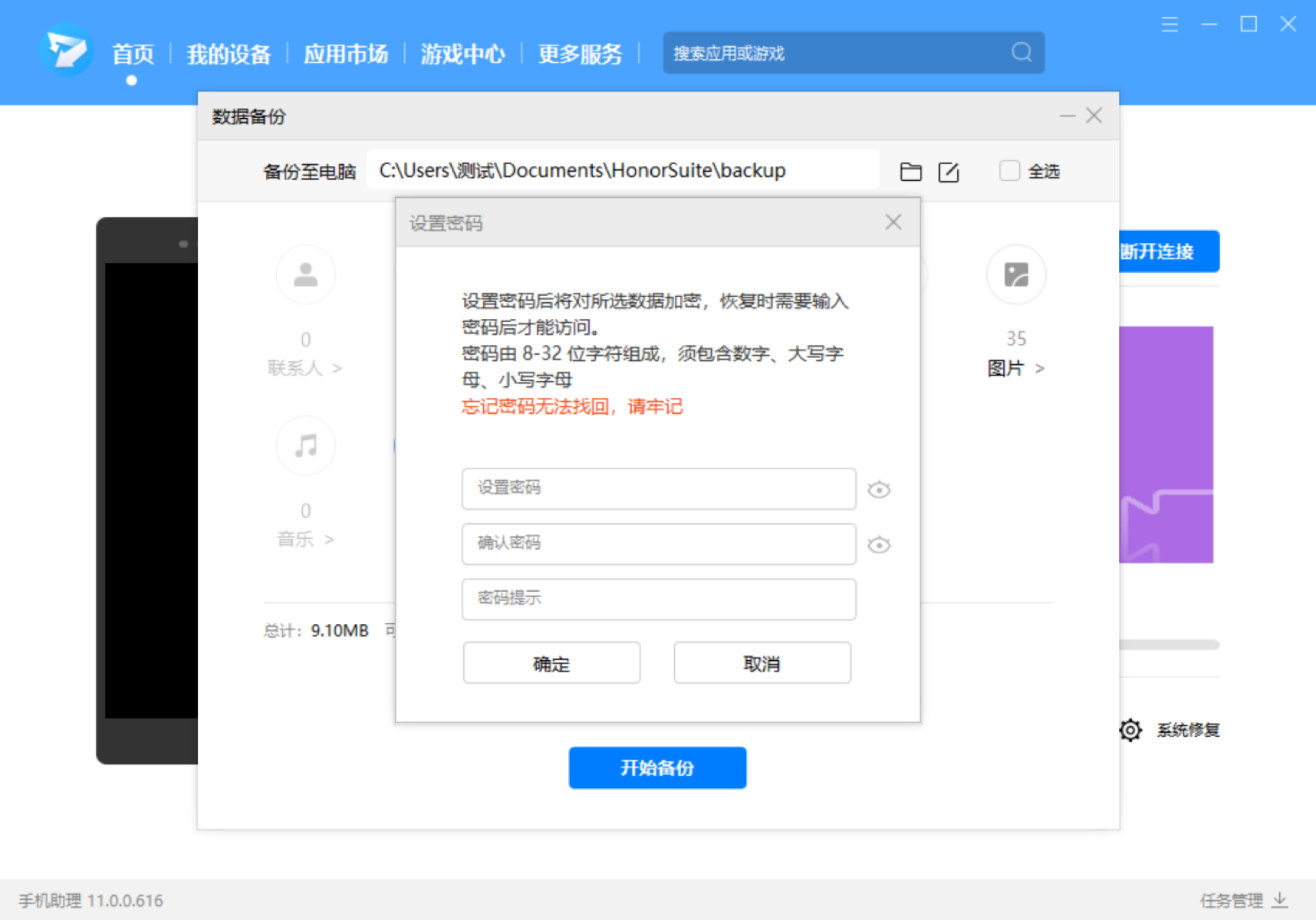Click the edit backup path icon
This screenshot has width=1316, height=920.
click(949, 171)
